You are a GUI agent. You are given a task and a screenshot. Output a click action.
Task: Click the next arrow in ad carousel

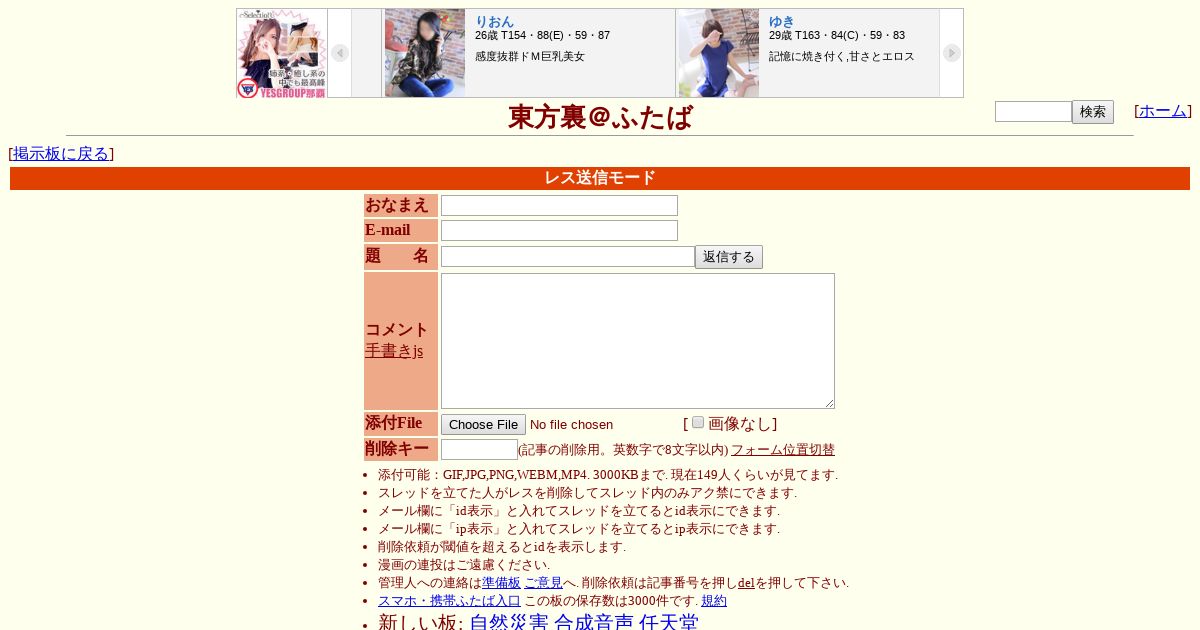click(952, 53)
